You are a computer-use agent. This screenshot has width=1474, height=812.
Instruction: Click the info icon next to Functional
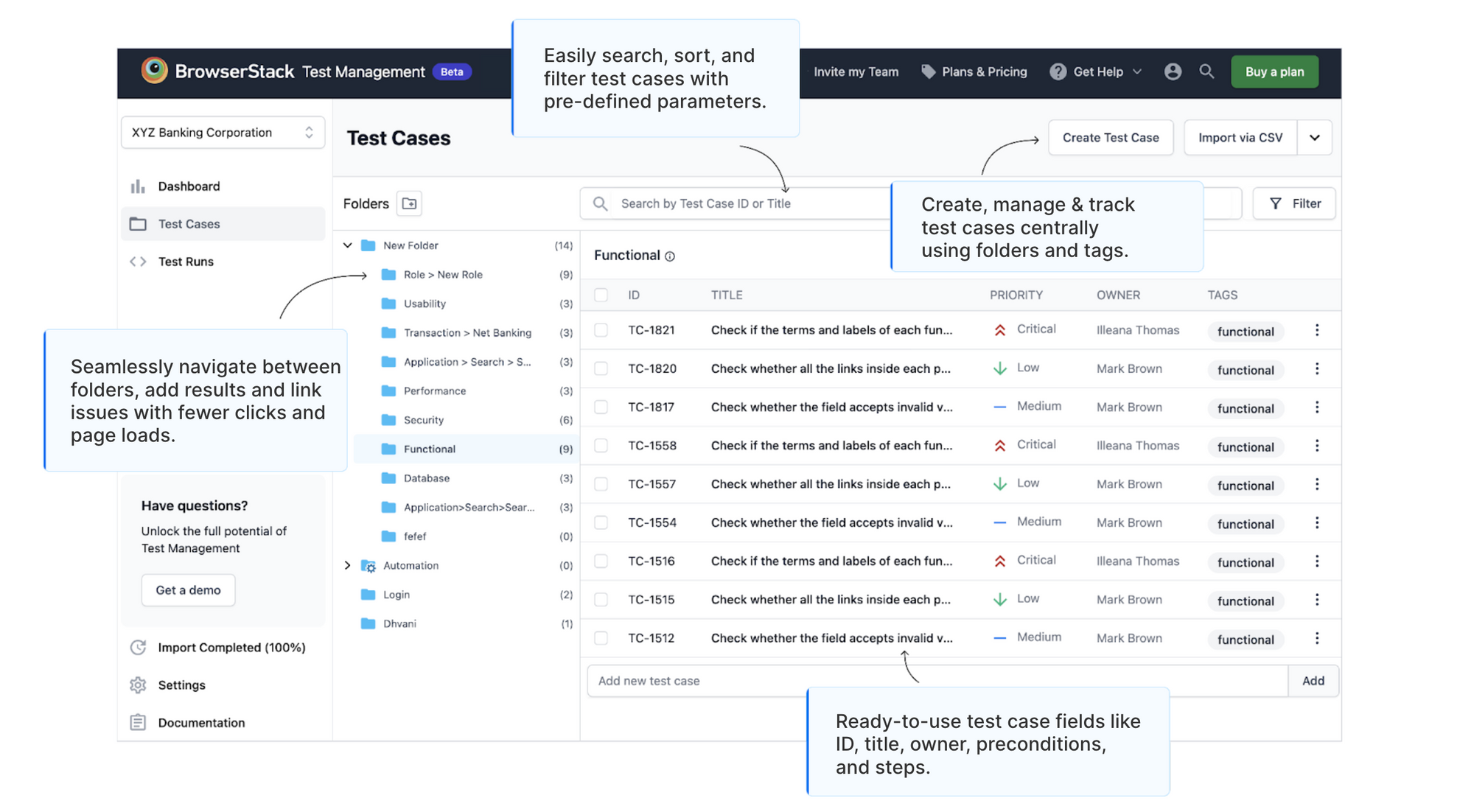[x=670, y=256]
